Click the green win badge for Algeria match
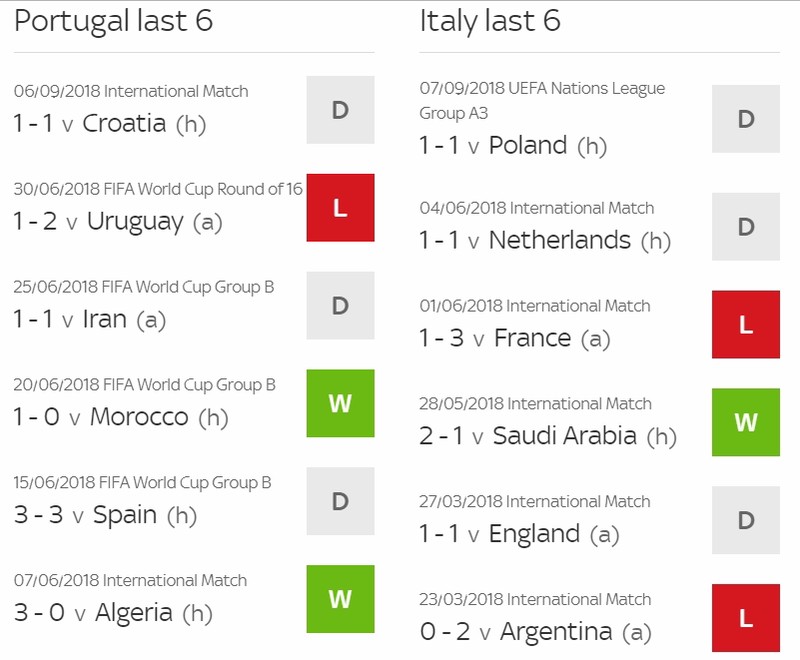Viewport: 800px width, 660px height. 340,599
